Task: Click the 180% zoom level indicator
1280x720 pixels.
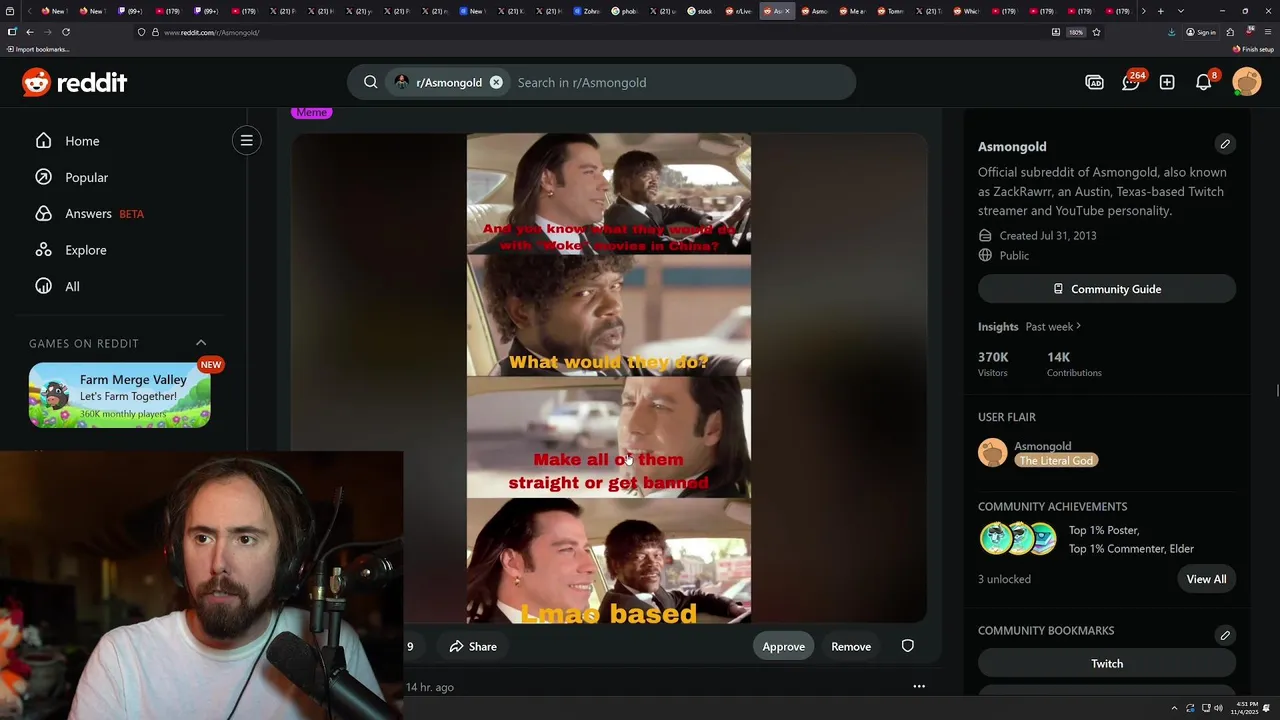Action: [x=1076, y=32]
